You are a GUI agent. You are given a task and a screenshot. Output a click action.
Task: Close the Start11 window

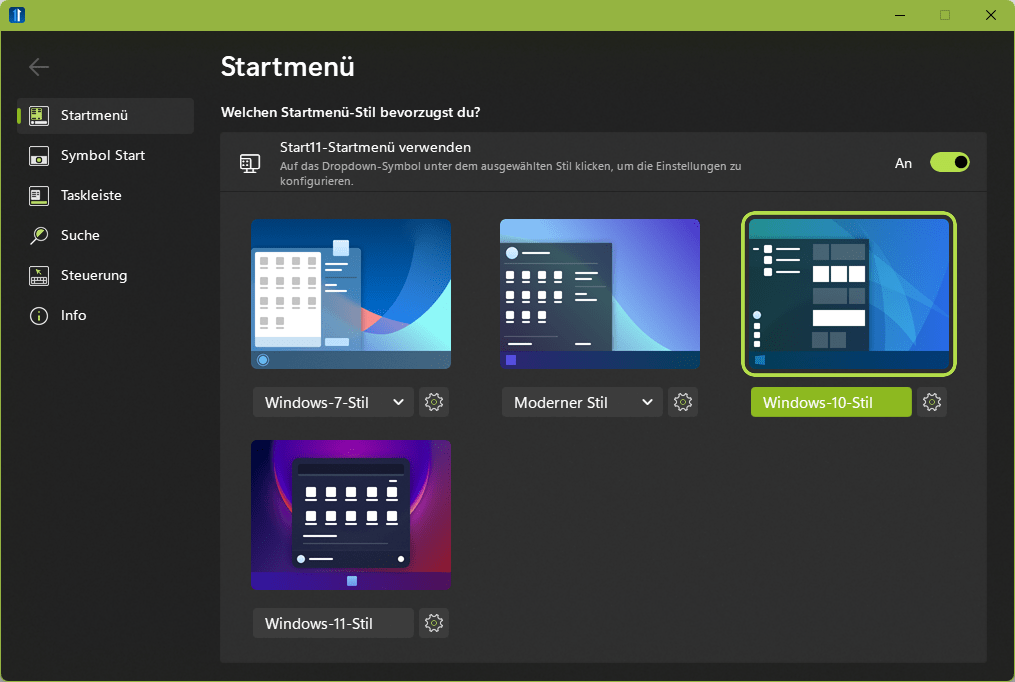[990, 15]
